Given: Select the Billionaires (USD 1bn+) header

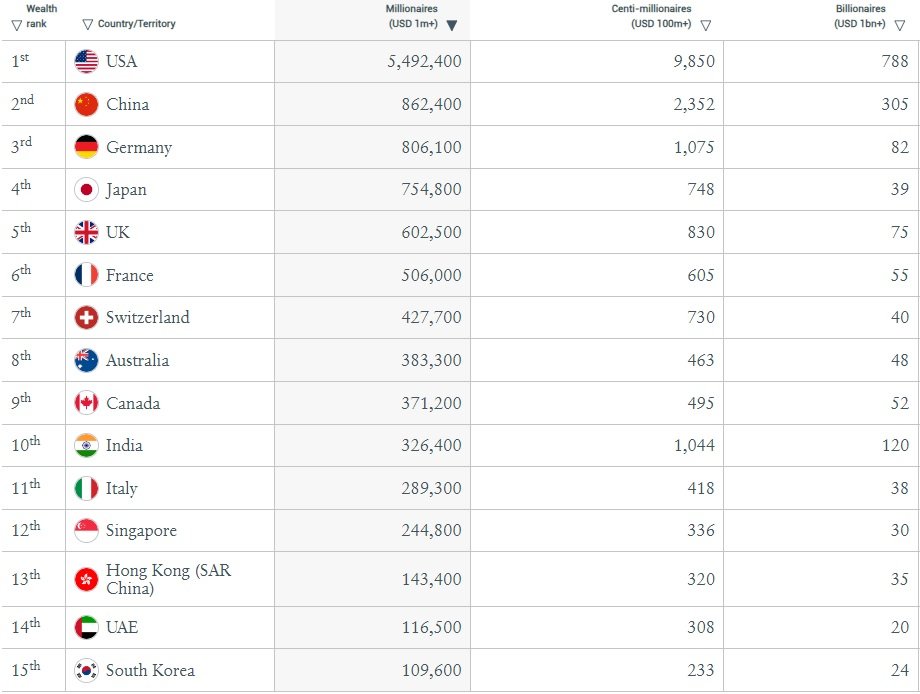Looking at the screenshot, I should (860, 16).
